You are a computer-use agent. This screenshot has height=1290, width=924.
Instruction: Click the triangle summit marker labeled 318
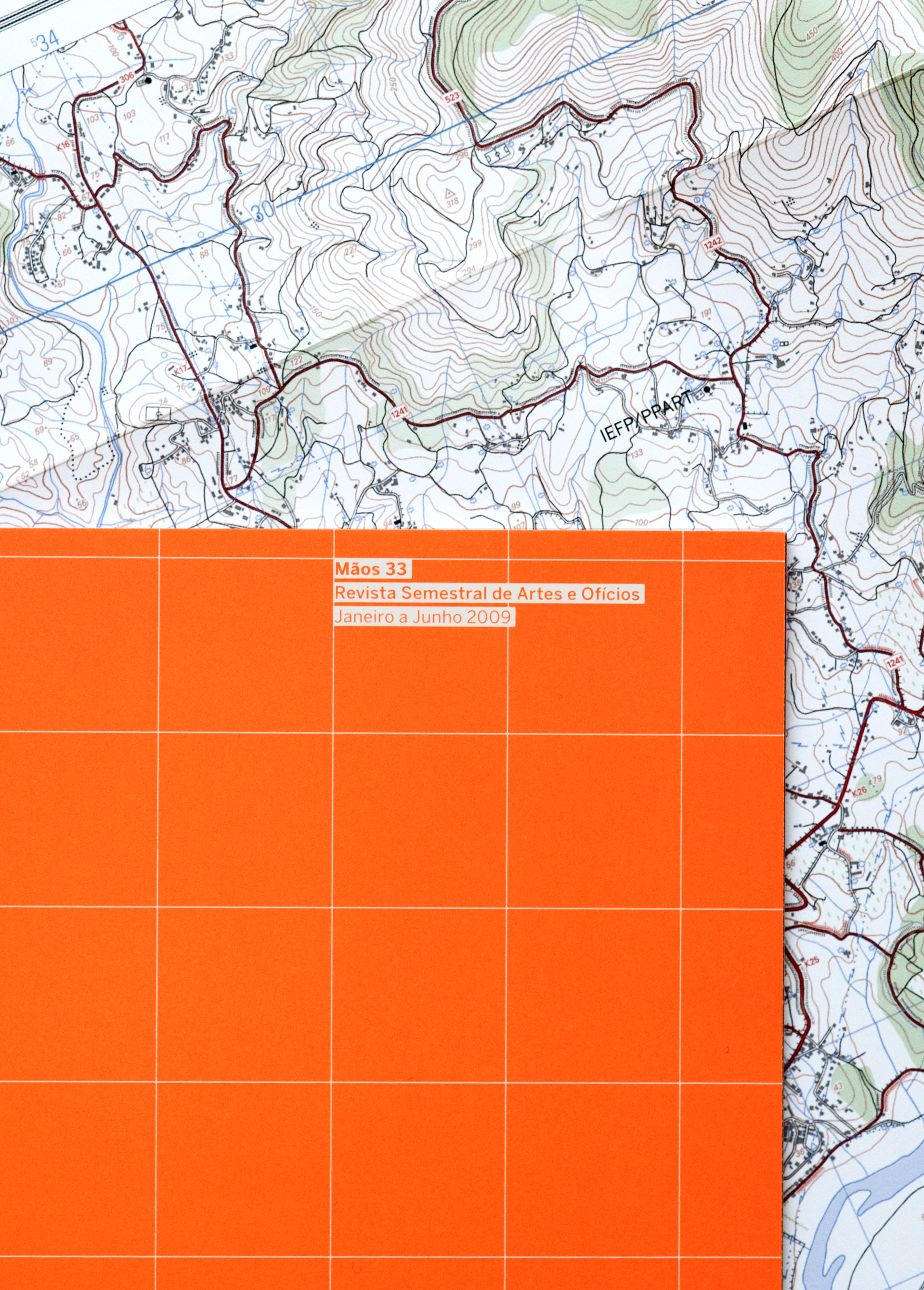[450, 192]
